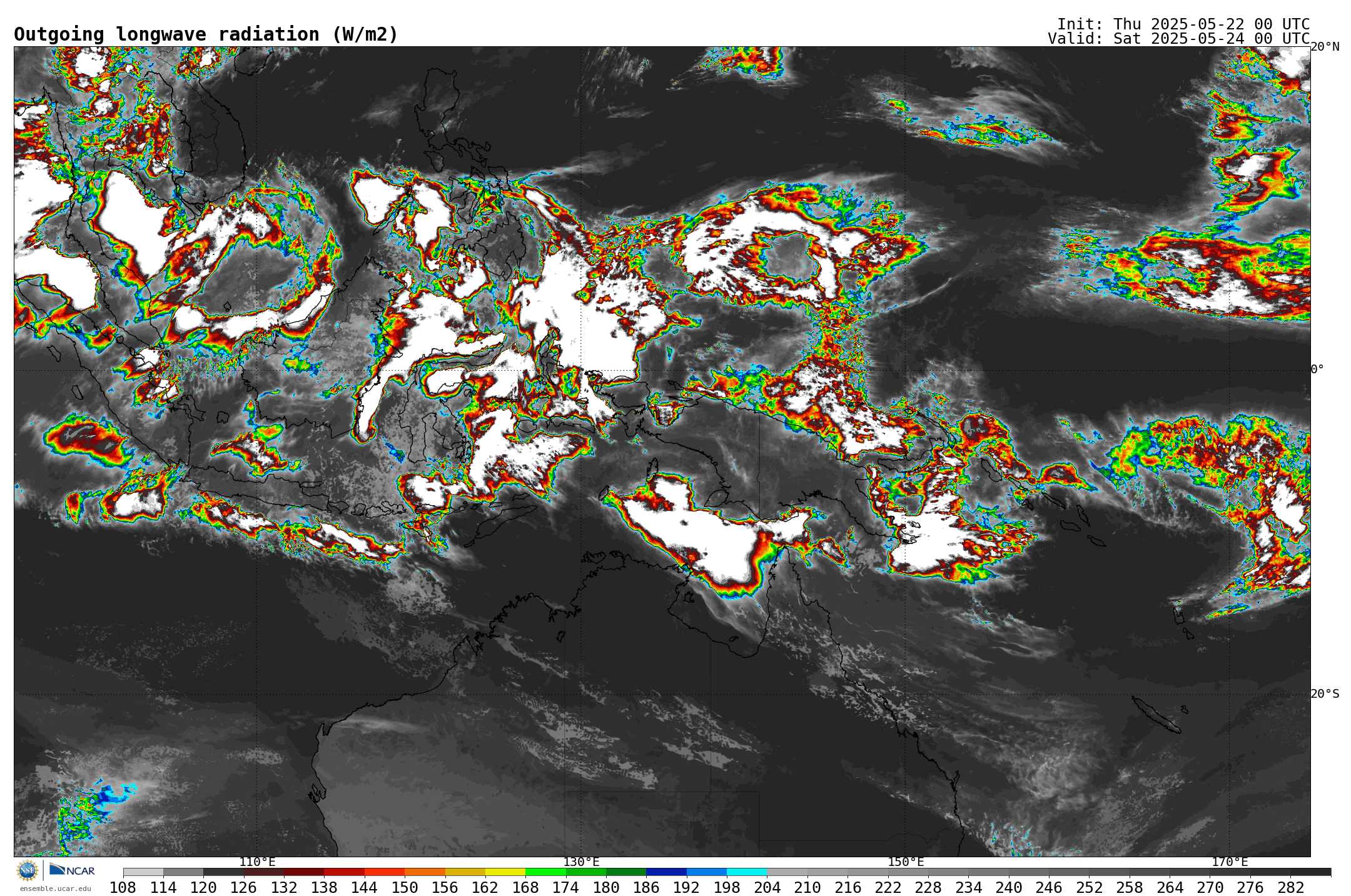Open the ensemble.ucar.edu link text
1351x896 pixels.
tap(56, 888)
